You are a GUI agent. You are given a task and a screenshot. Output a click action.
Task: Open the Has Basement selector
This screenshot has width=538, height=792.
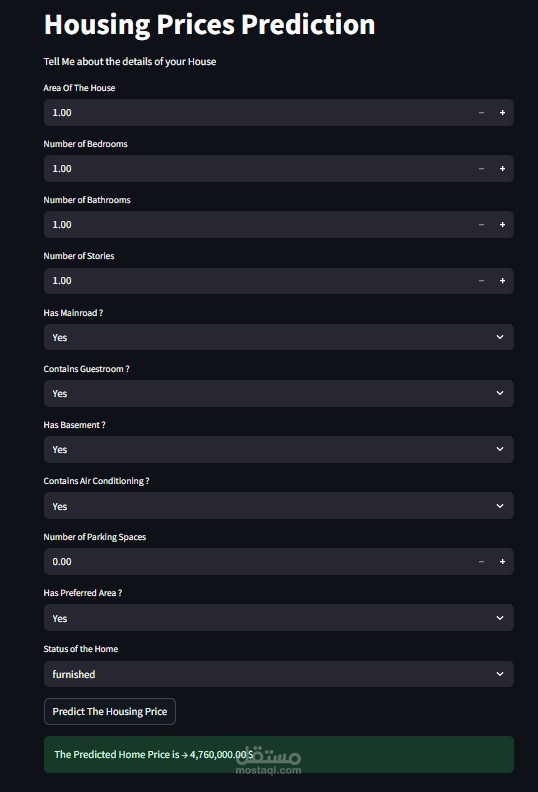[x=279, y=449]
